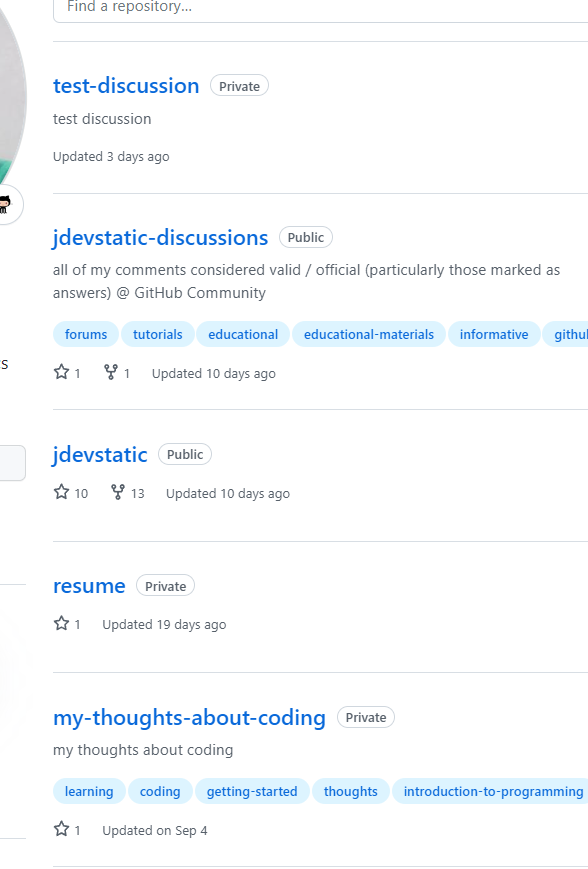
Task: Open the test-discussion repository
Action: [x=125, y=85]
